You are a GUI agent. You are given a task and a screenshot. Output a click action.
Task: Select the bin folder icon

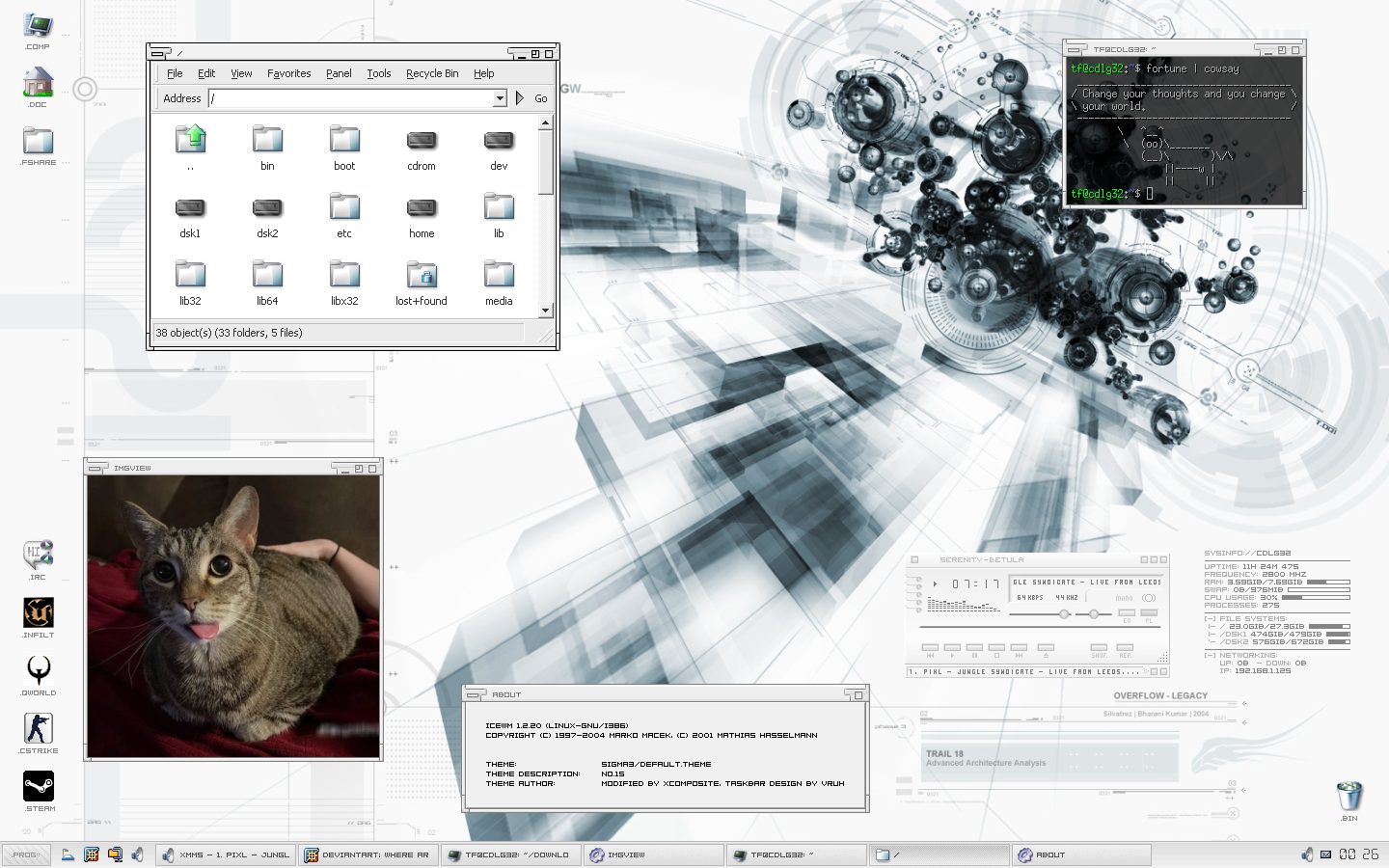[267, 140]
